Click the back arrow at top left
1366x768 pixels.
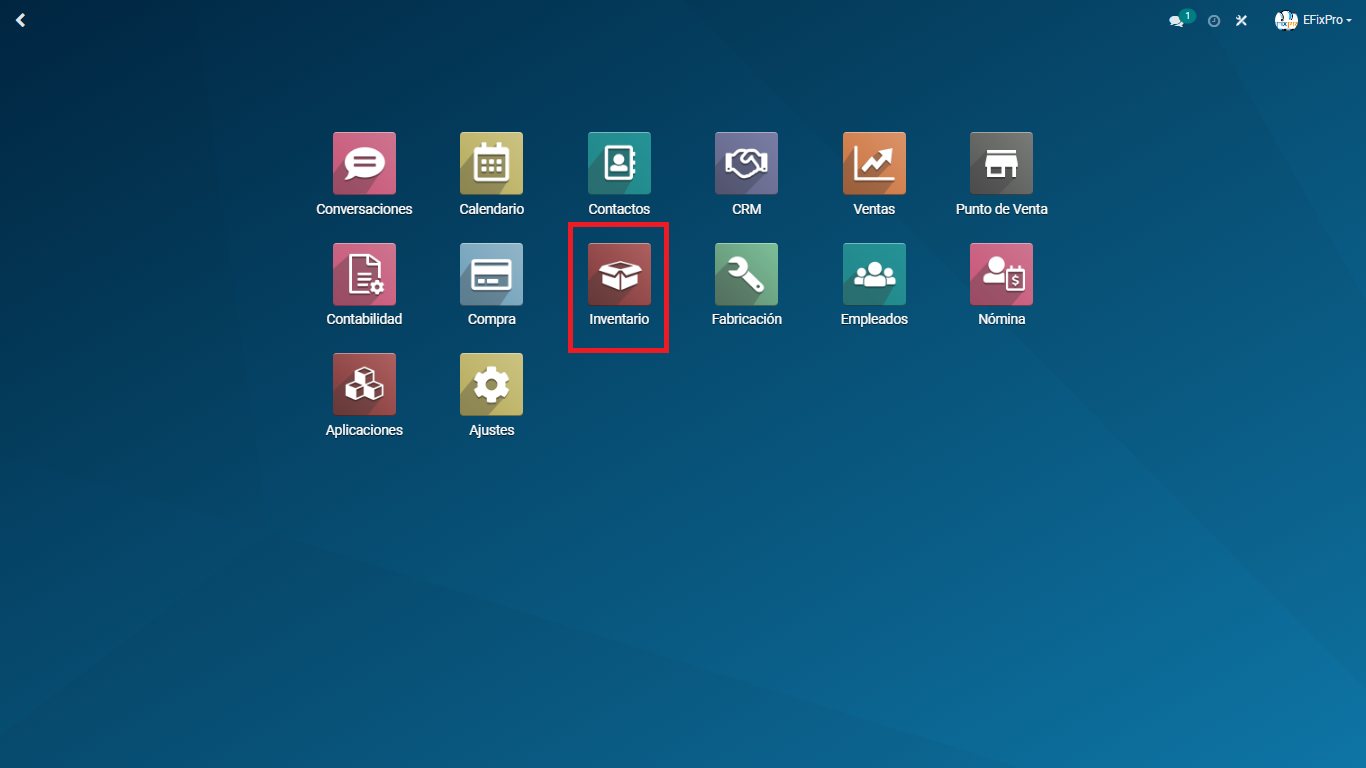(x=20, y=20)
